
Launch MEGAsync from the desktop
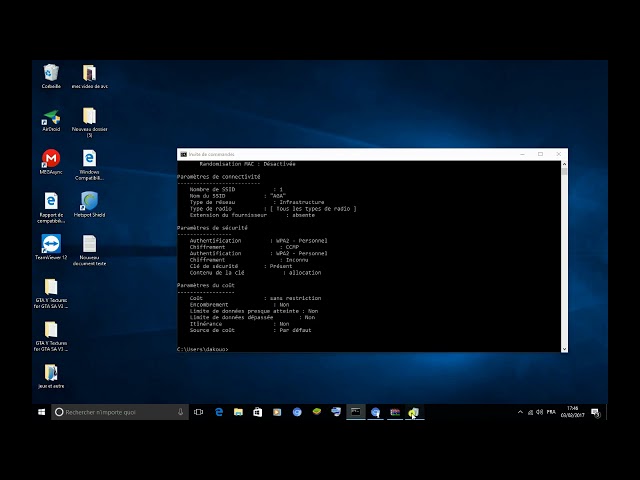click(51, 159)
